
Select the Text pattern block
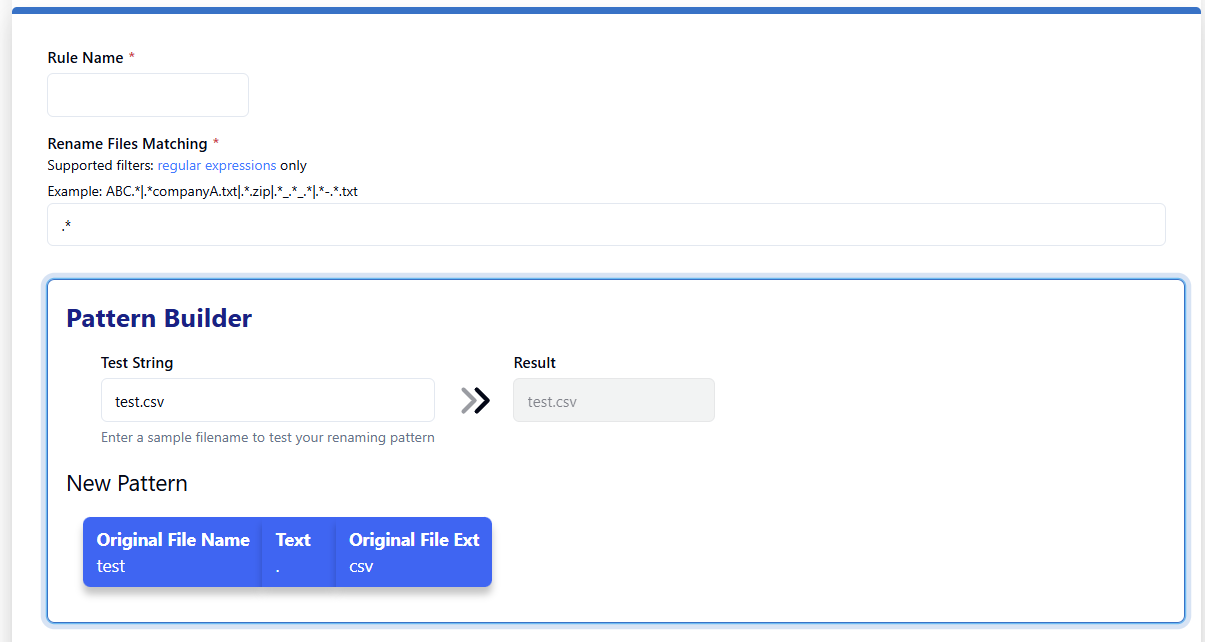[296, 552]
